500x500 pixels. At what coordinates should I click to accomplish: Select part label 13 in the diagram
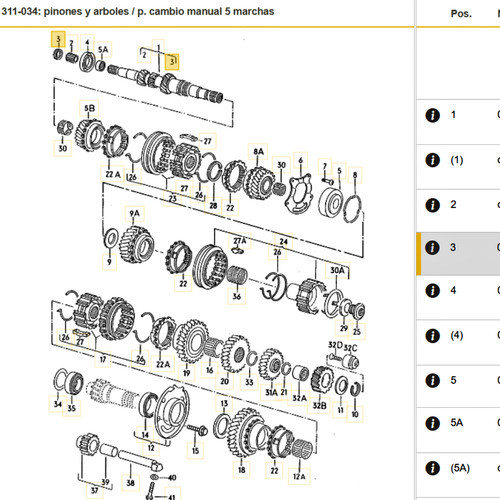point(224,404)
